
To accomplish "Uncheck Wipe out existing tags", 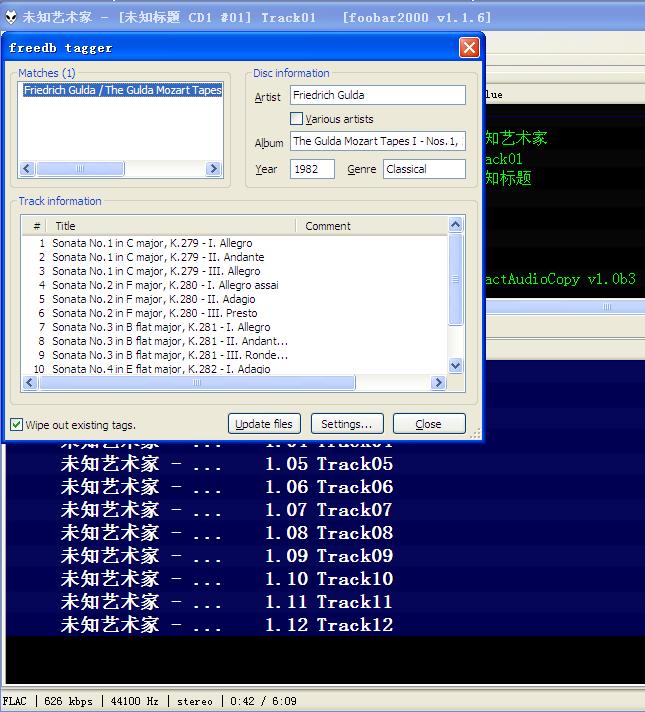I will point(16,425).
